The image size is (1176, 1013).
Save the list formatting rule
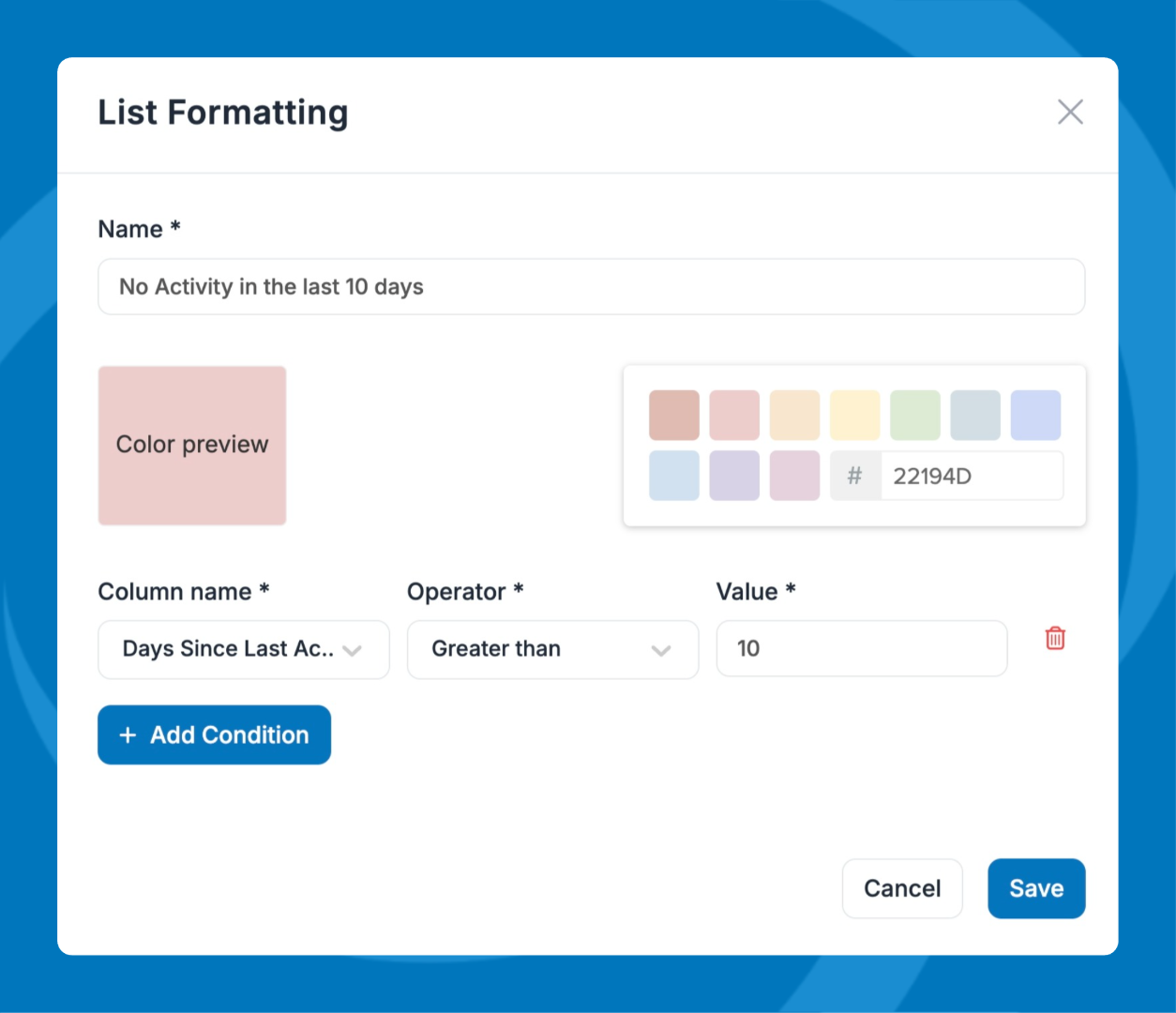pos(1035,888)
